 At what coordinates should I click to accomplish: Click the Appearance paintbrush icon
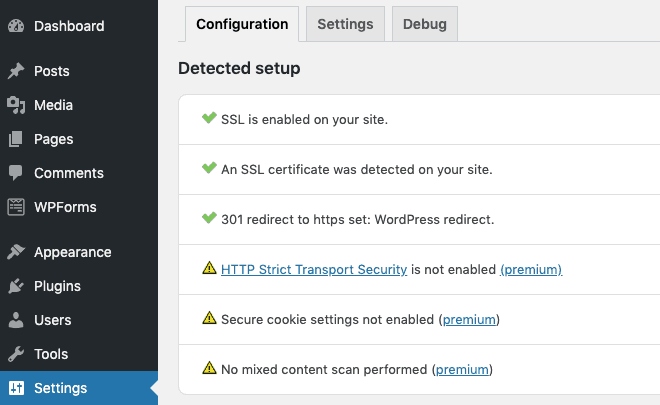coord(16,252)
